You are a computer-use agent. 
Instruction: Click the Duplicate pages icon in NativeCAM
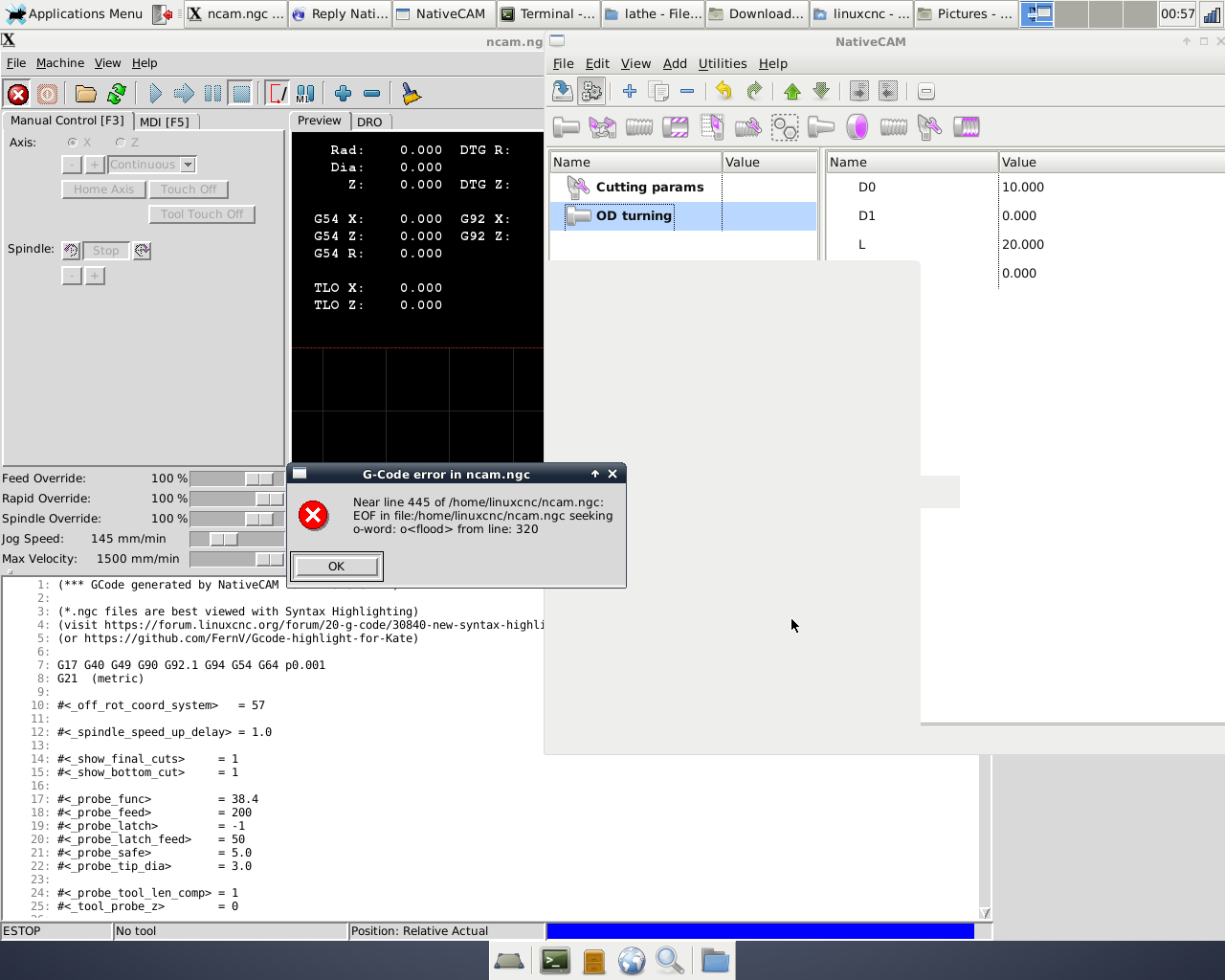658,91
